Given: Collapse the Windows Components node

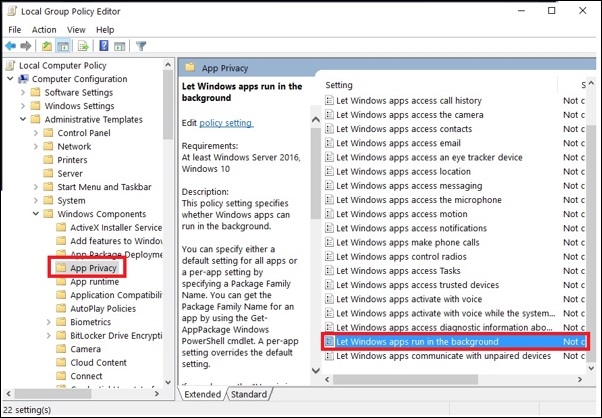Looking at the screenshot, I should [x=36, y=214].
